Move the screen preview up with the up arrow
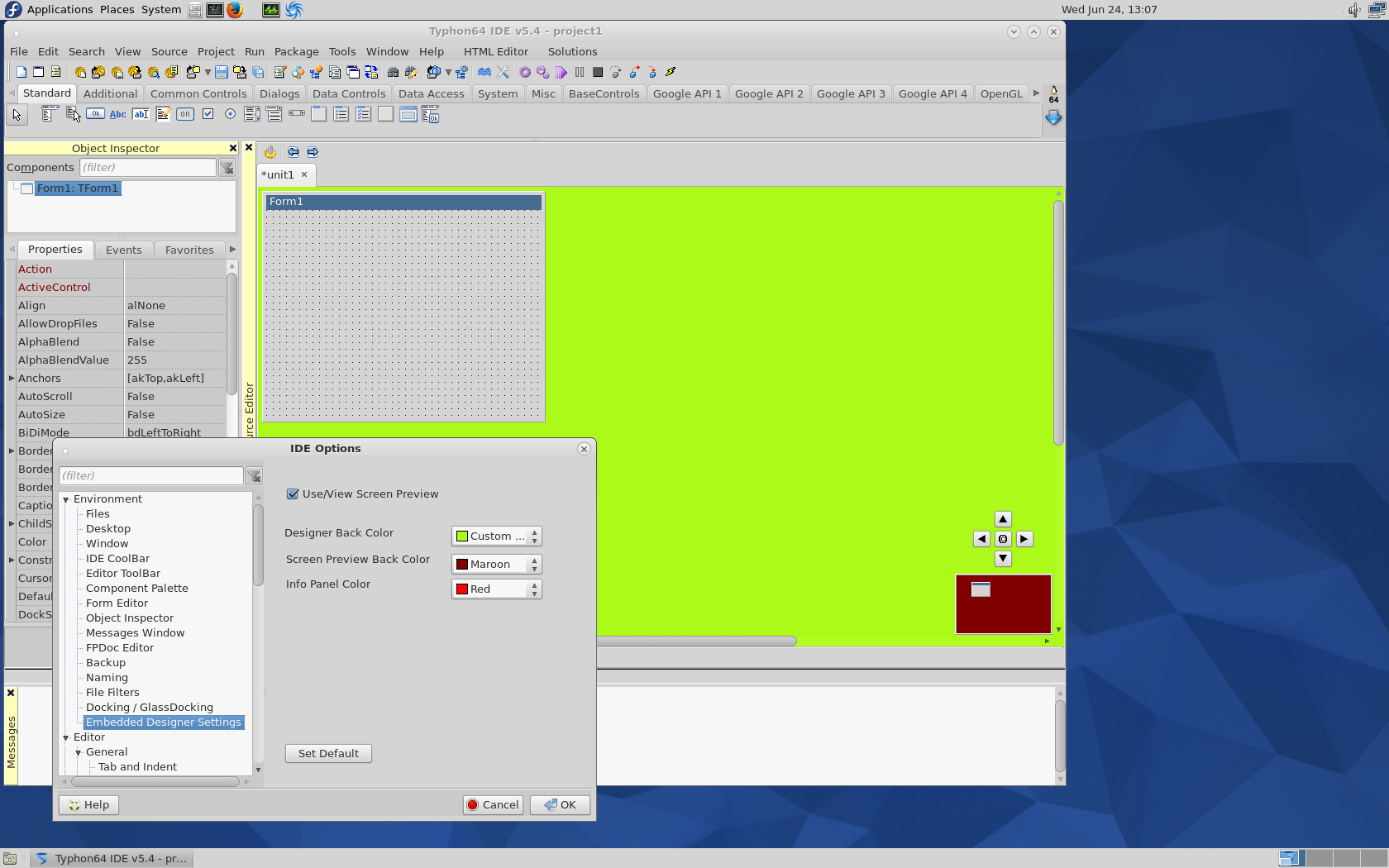 click(1003, 519)
